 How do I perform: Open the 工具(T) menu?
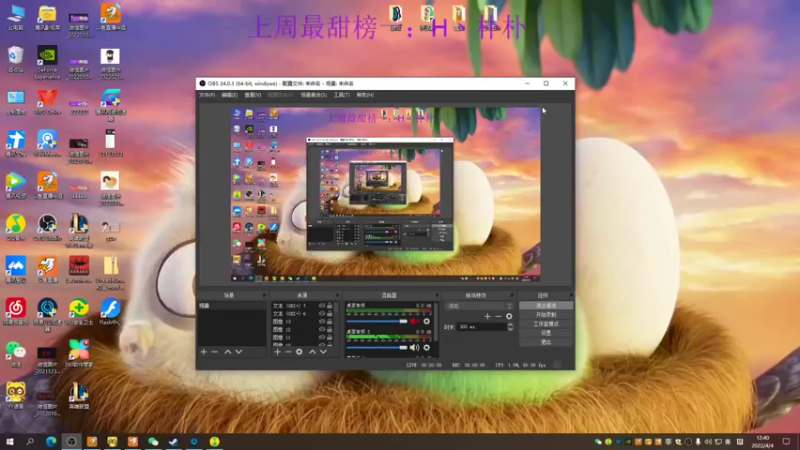[x=341, y=95]
